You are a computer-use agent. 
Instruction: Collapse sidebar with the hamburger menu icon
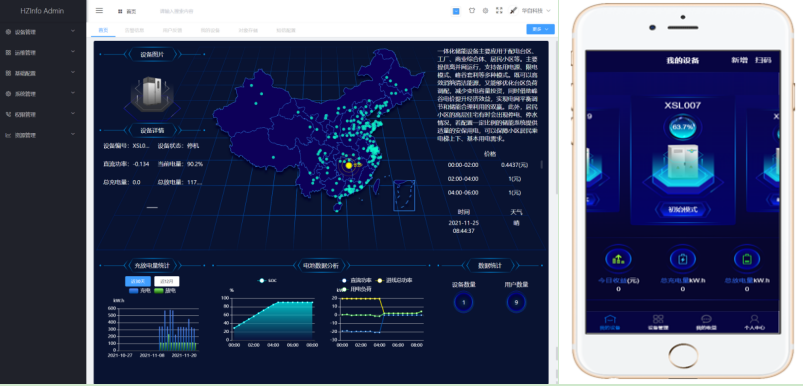pyautogui.click(x=99, y=10)
